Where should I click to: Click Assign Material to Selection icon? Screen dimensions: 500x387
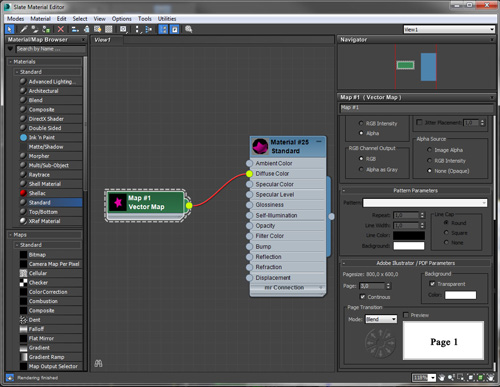[x=46, y=29]
